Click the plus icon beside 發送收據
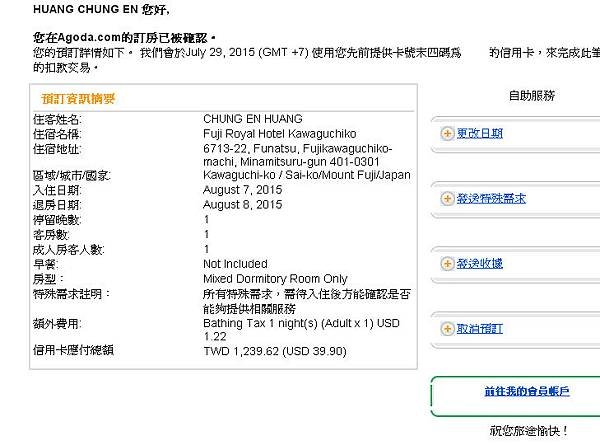Screen dimensions: 600x445 446,263
